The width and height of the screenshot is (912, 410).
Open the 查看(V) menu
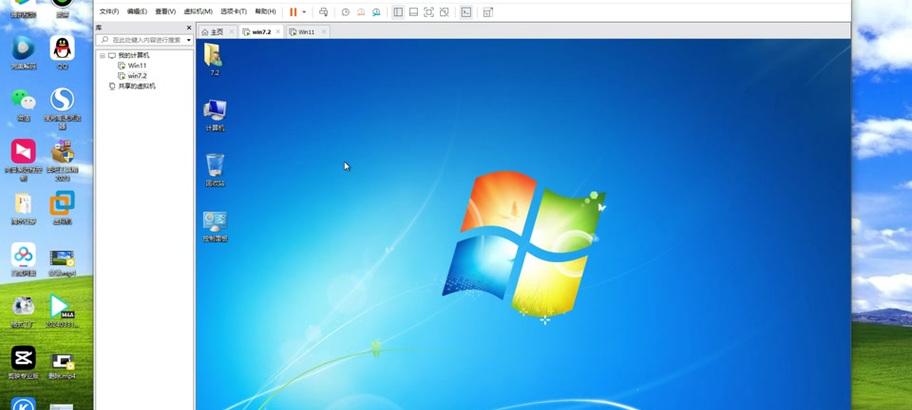pyautogui.click(x=165, y=12)
